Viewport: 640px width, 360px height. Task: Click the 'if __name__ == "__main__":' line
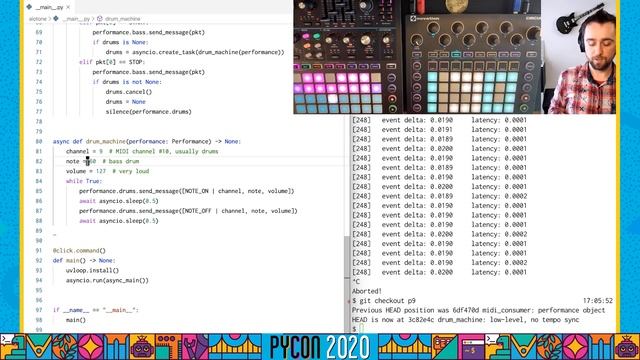96,310
